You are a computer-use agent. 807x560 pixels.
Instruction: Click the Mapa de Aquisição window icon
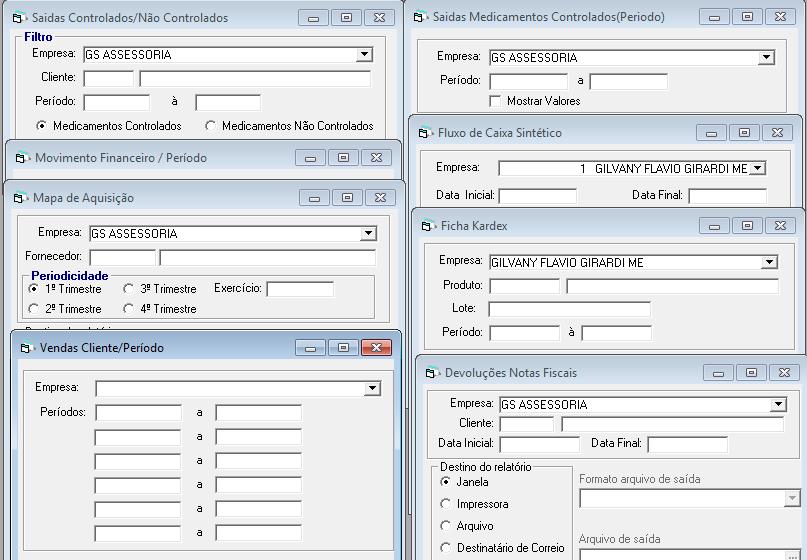click(19, 198)
